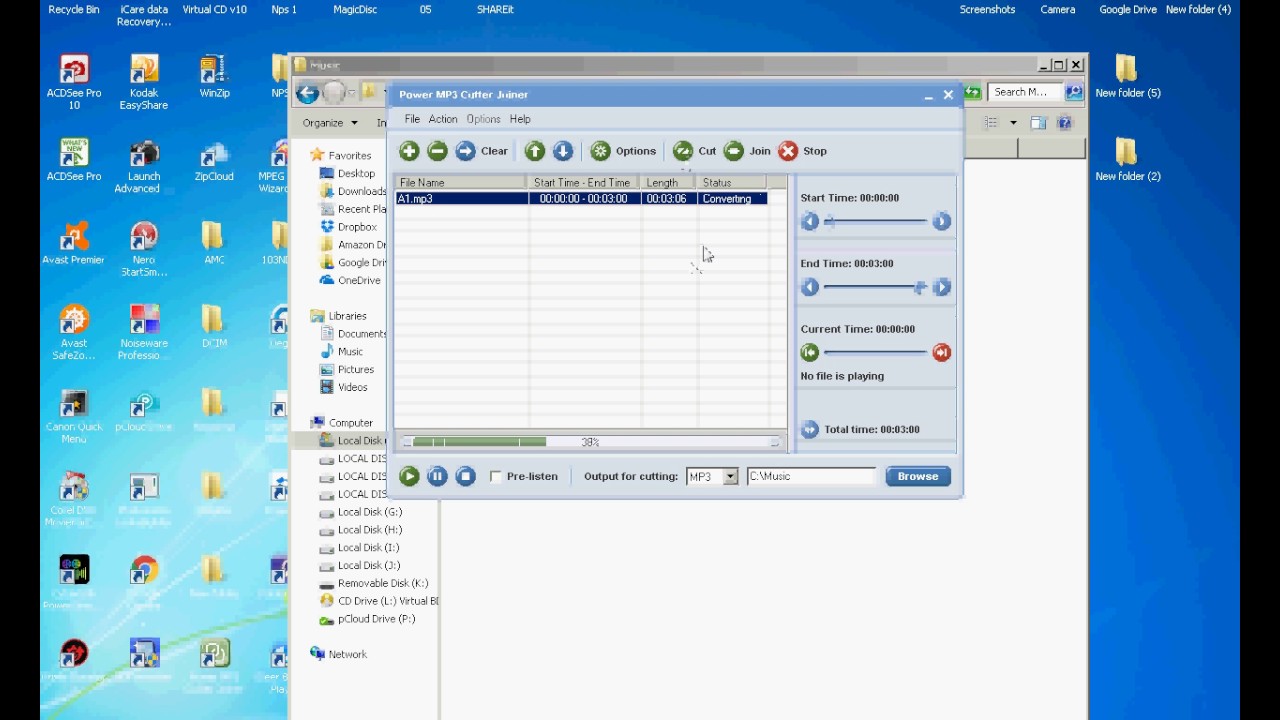This screenshot has width=1280, height=720.
Task: Select OneDrive in Explorer sidebar
Action: [x=350, y=281]
